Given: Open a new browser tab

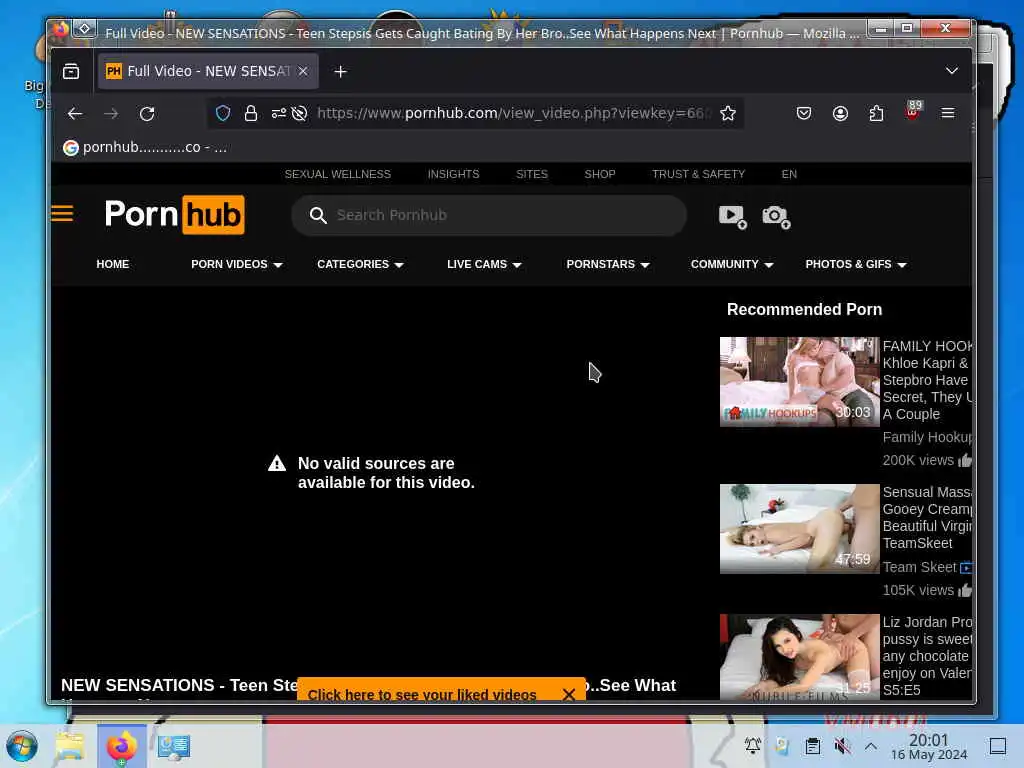Looking at the screenshot, I should [340, 71].
